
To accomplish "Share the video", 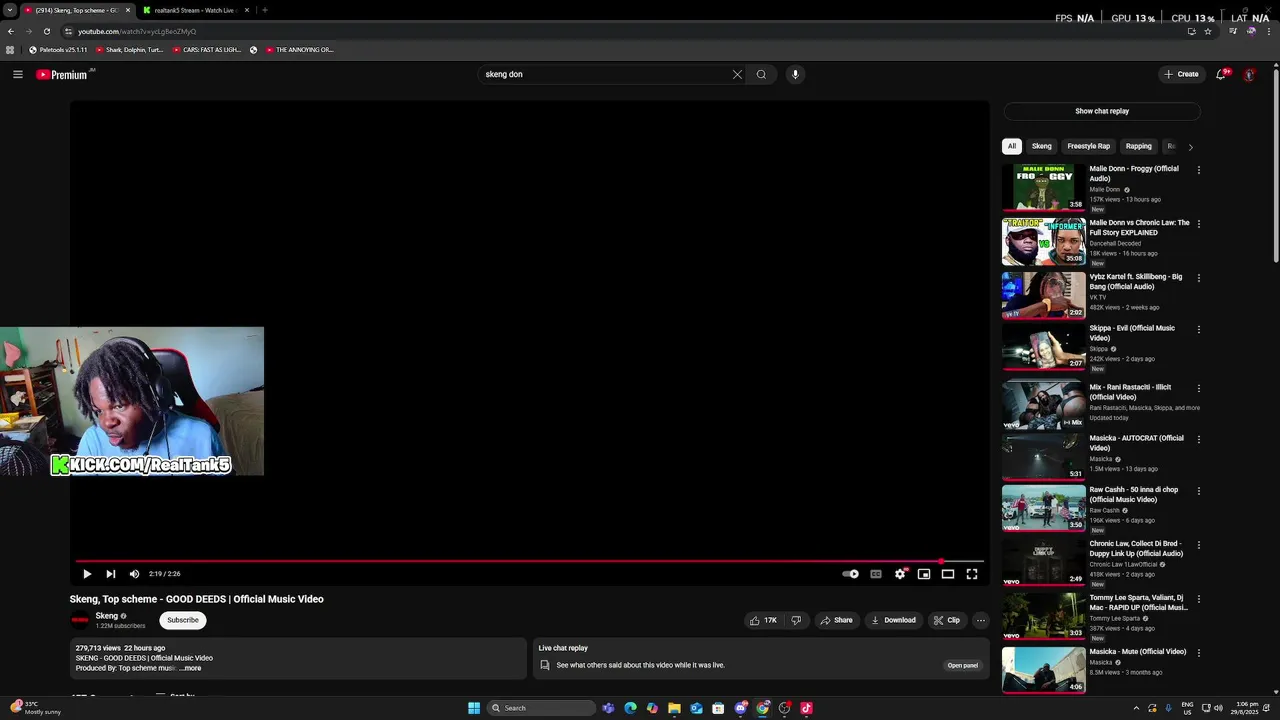I will (x=836, y=620).
